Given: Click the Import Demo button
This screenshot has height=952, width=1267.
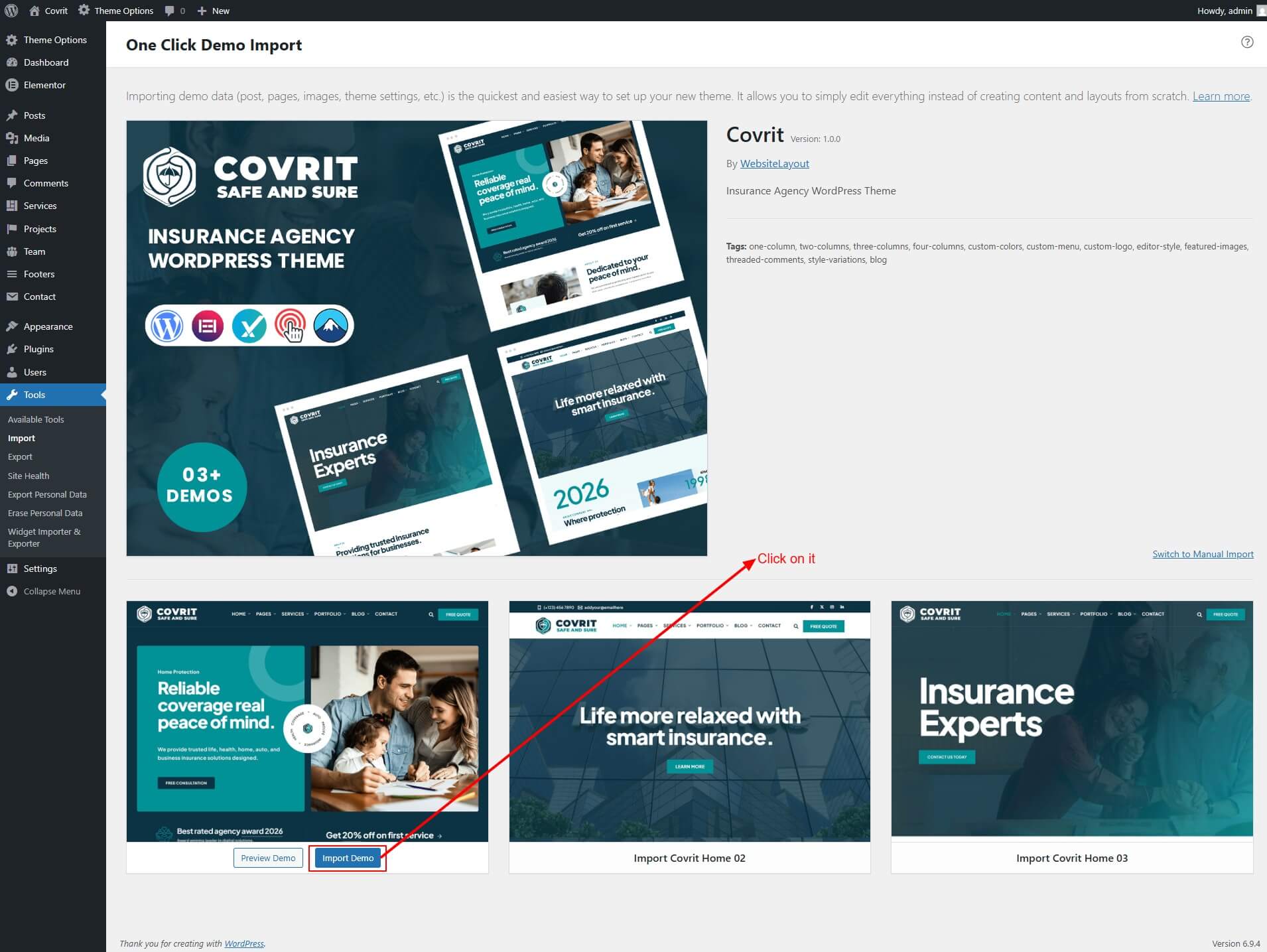Looking at the screenshot, I should (x=348, y=858).
